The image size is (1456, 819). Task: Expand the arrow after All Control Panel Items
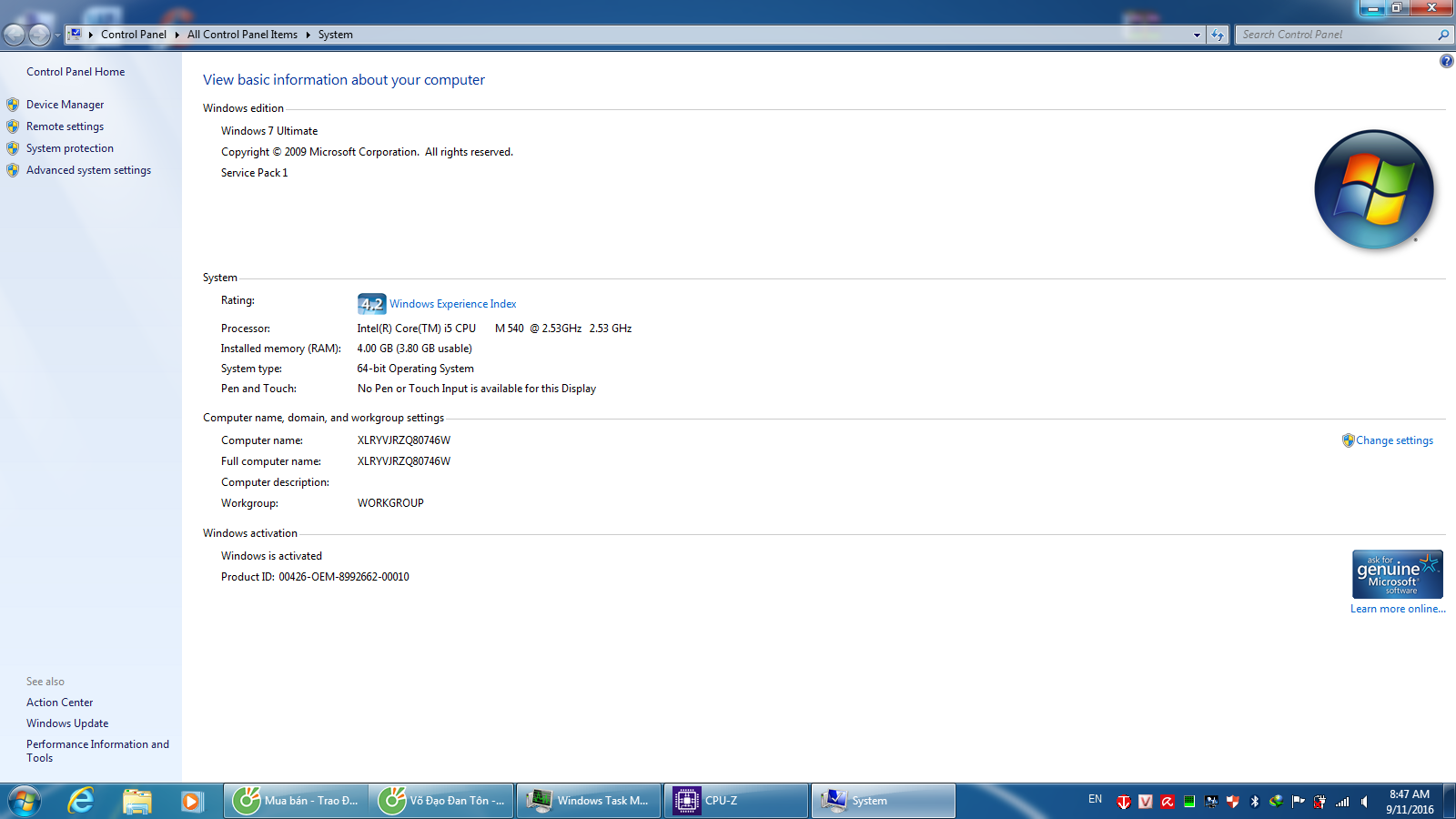(x=308, y=35)
